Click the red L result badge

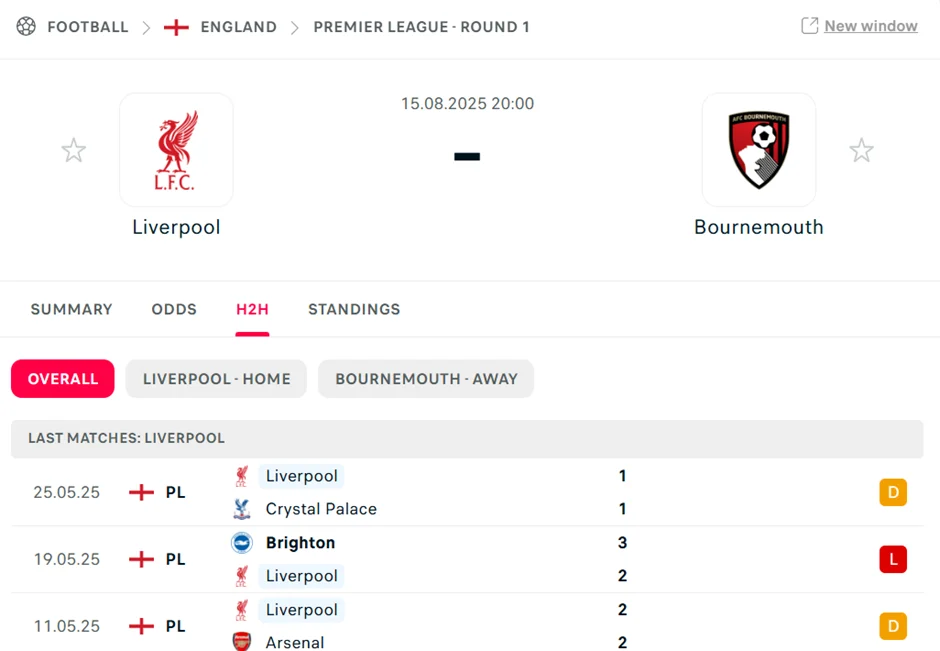point(893,559)
